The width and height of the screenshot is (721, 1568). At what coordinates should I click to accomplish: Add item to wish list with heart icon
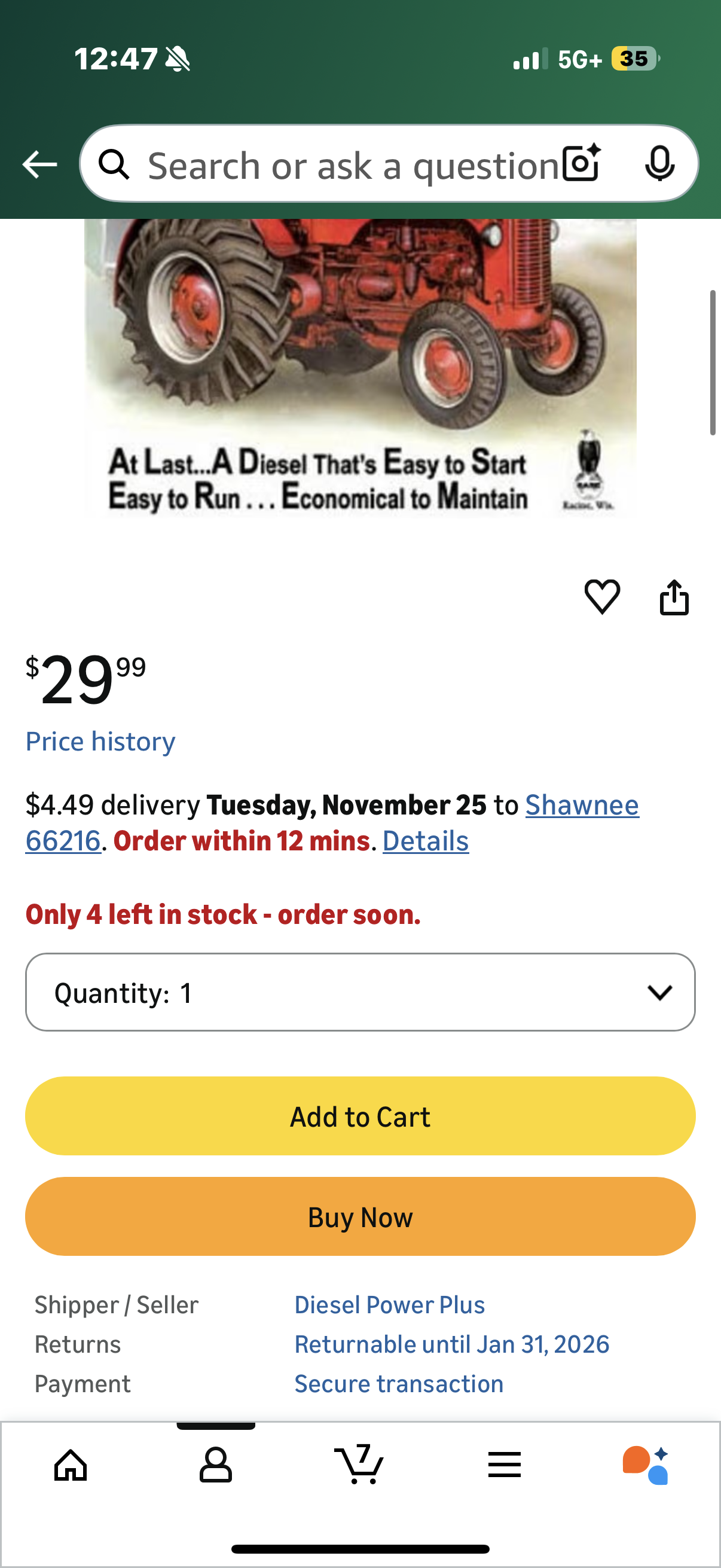(x=602, y=597)
